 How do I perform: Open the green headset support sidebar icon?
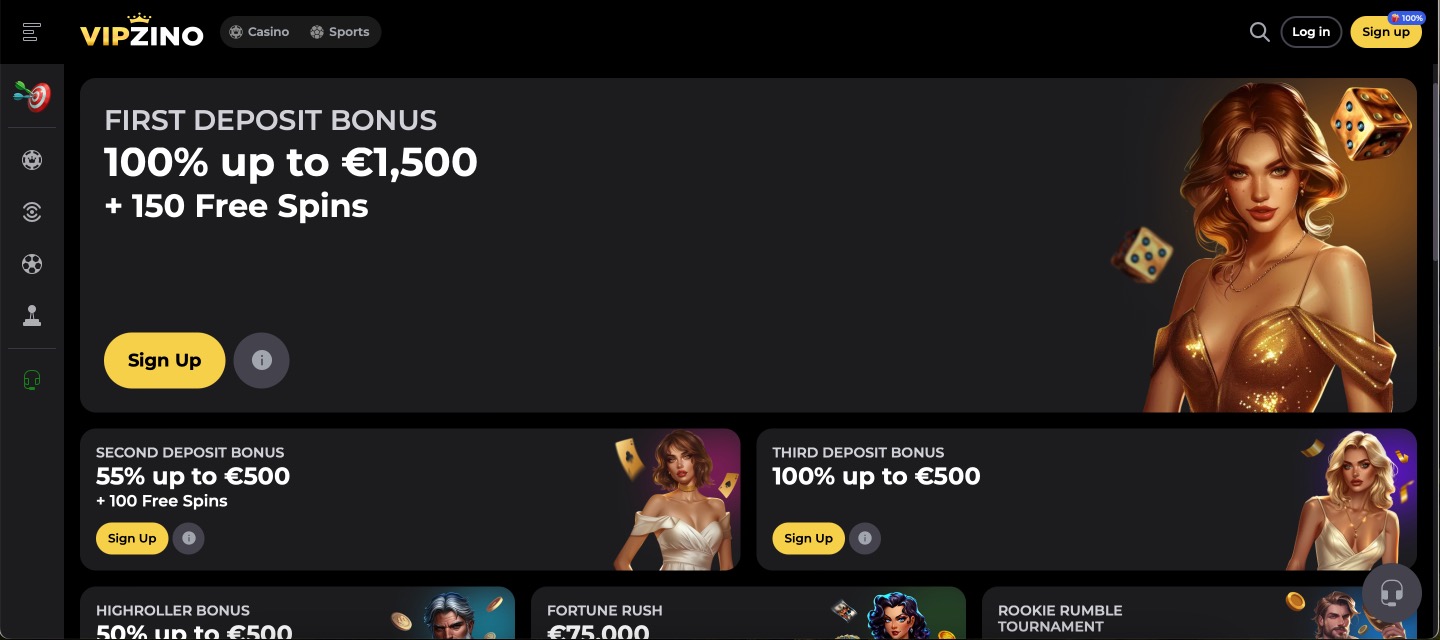[x=32, y=380]
